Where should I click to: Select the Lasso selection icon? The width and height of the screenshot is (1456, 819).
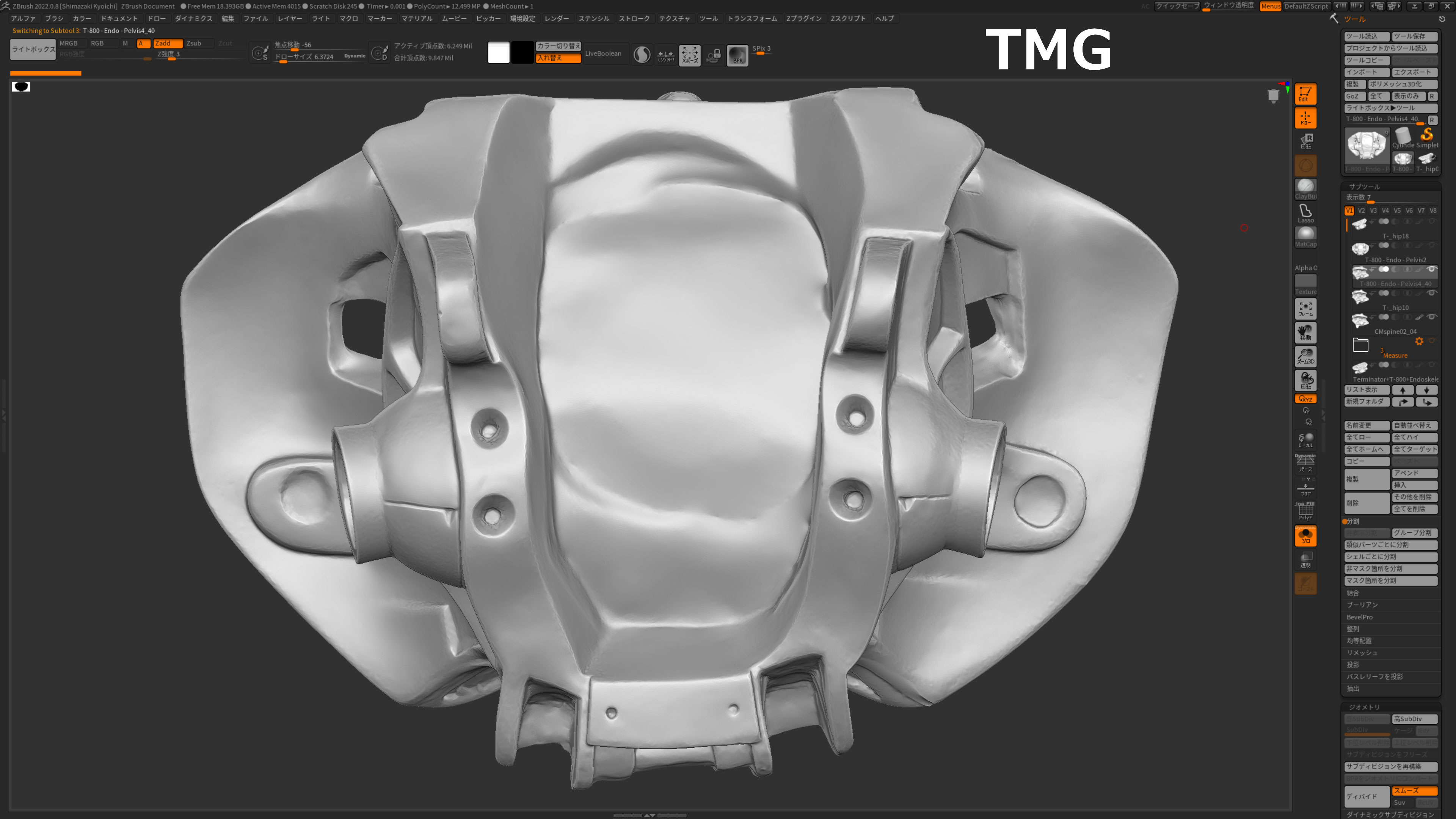[x=1305, y=213]
